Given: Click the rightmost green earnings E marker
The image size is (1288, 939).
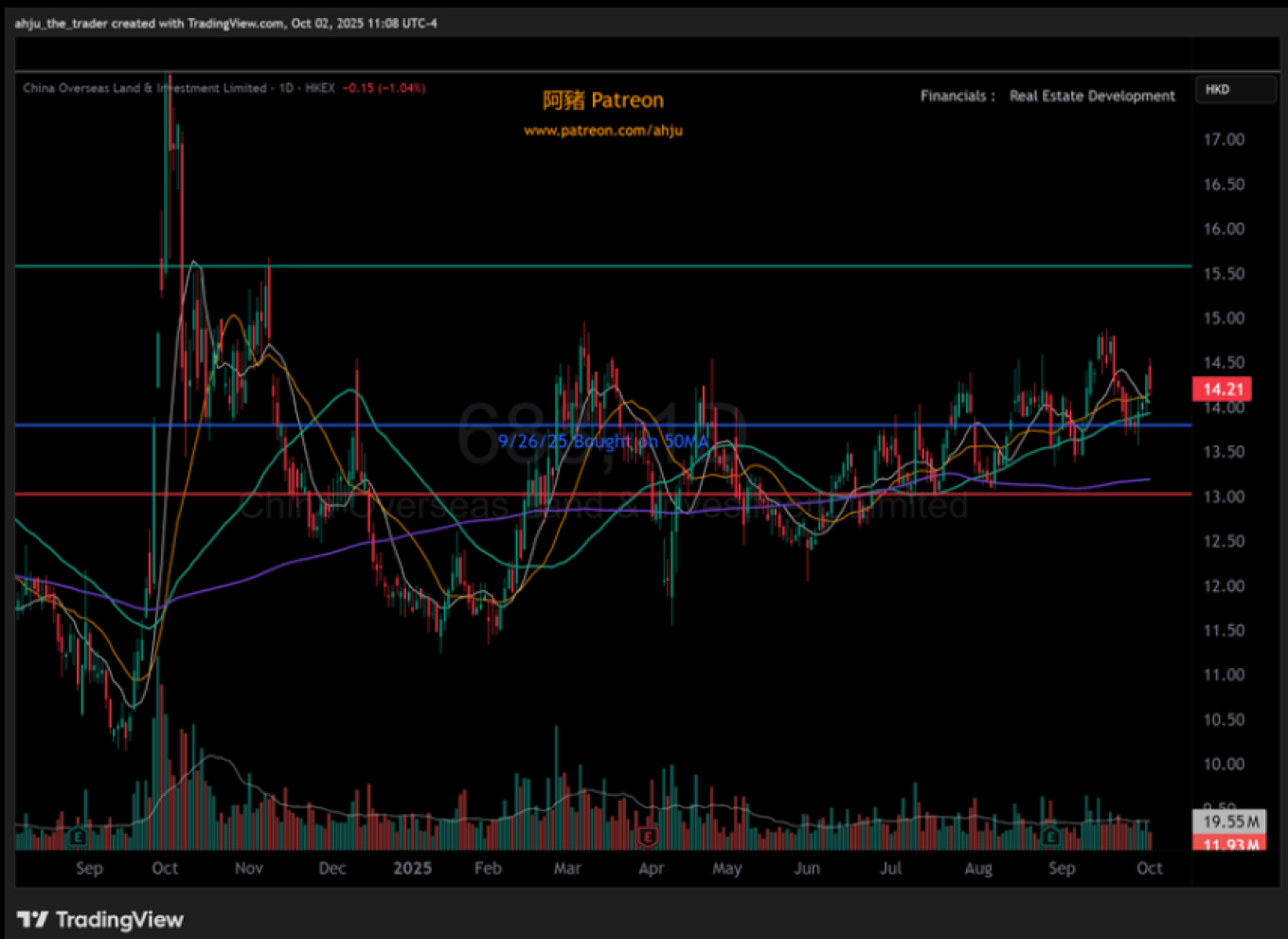Looking at the screenshot, I should click(1050, 837).
